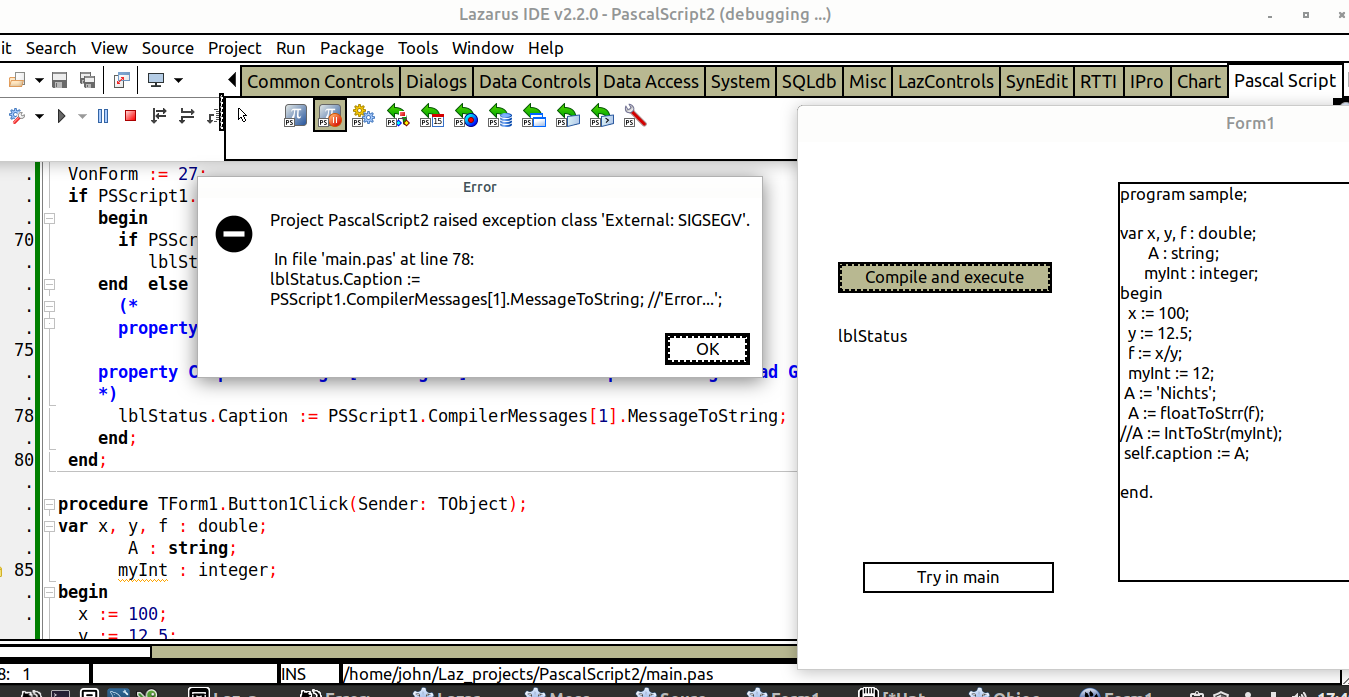Image resolution: width=1349 pixels, height=697 pixels.
Task: Toggle Form/Unit view icon
Action: (x=122, y=80)
